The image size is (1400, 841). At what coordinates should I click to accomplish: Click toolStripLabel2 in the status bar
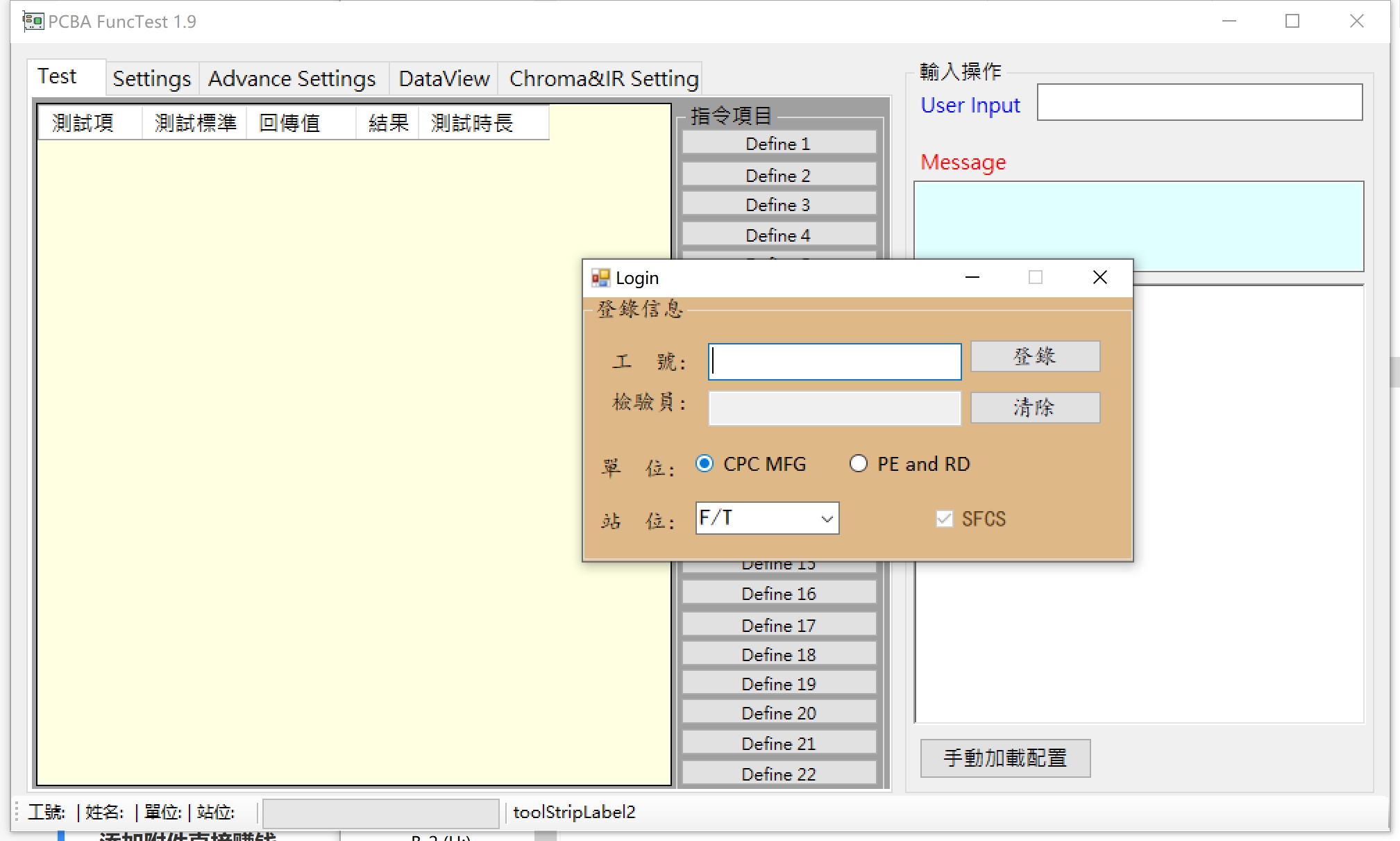pos(574,812)
